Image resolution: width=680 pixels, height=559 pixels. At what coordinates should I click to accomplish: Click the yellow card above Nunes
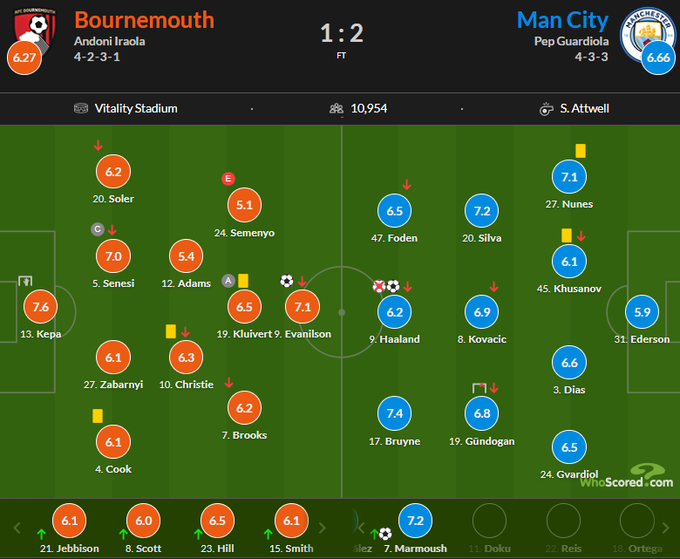click(579, 150)
